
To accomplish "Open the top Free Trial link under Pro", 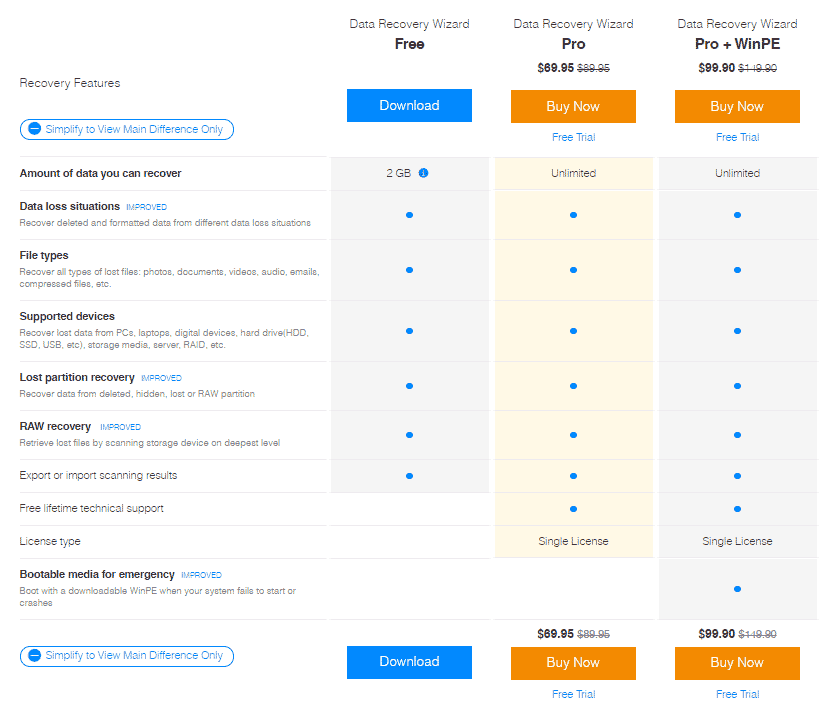I will point(573,137).
